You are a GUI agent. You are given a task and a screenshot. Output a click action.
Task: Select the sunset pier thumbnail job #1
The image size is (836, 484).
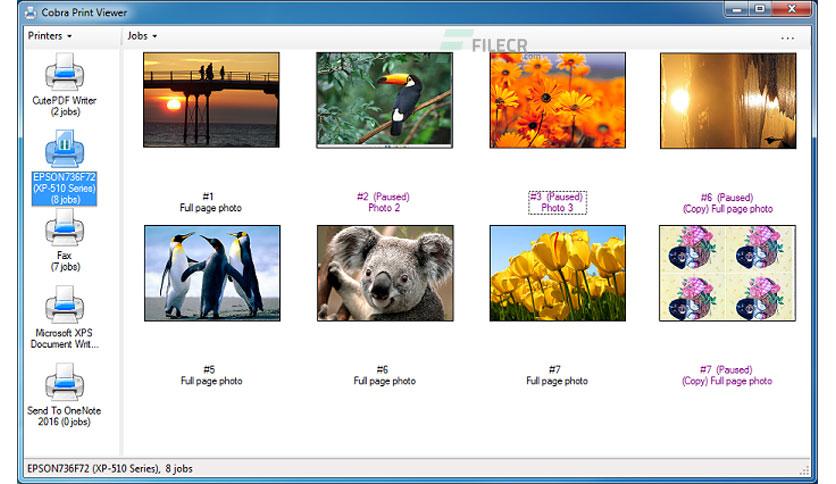(x=211, y=100)
